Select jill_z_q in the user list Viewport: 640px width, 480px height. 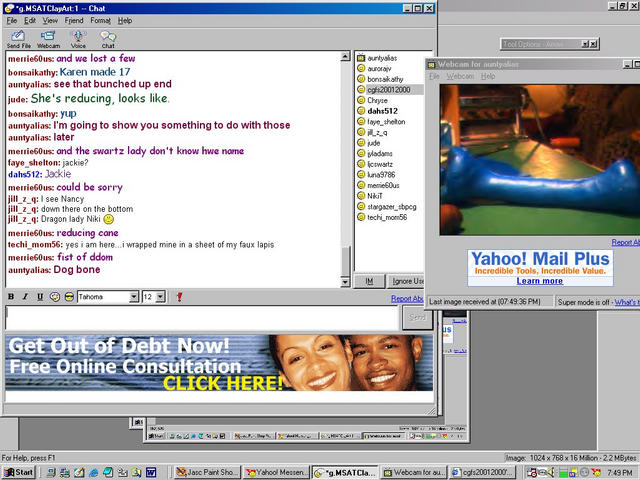[x=377, y=132]
